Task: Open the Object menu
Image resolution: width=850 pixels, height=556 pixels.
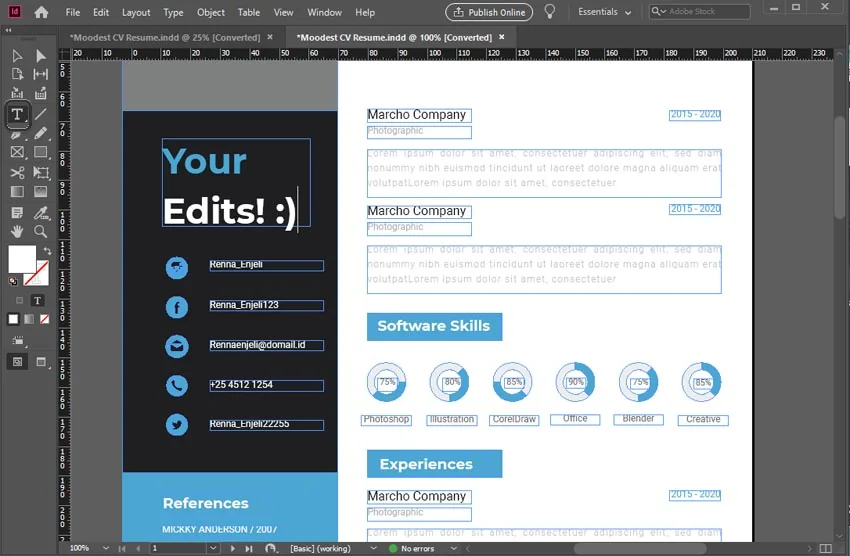Action: click(210, 12)
